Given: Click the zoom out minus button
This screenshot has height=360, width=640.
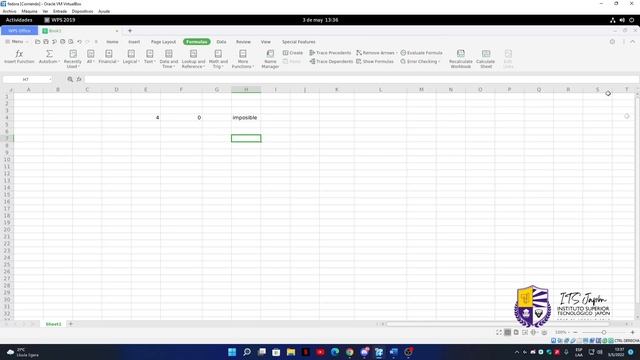Looking at the screenshot, I should (x=575, y=332).
